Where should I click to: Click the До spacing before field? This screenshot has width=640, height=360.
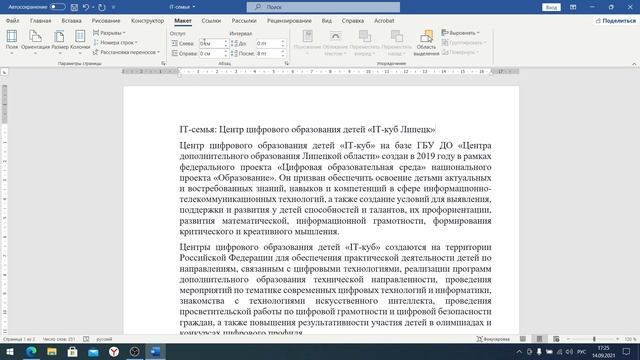point(270,43)
